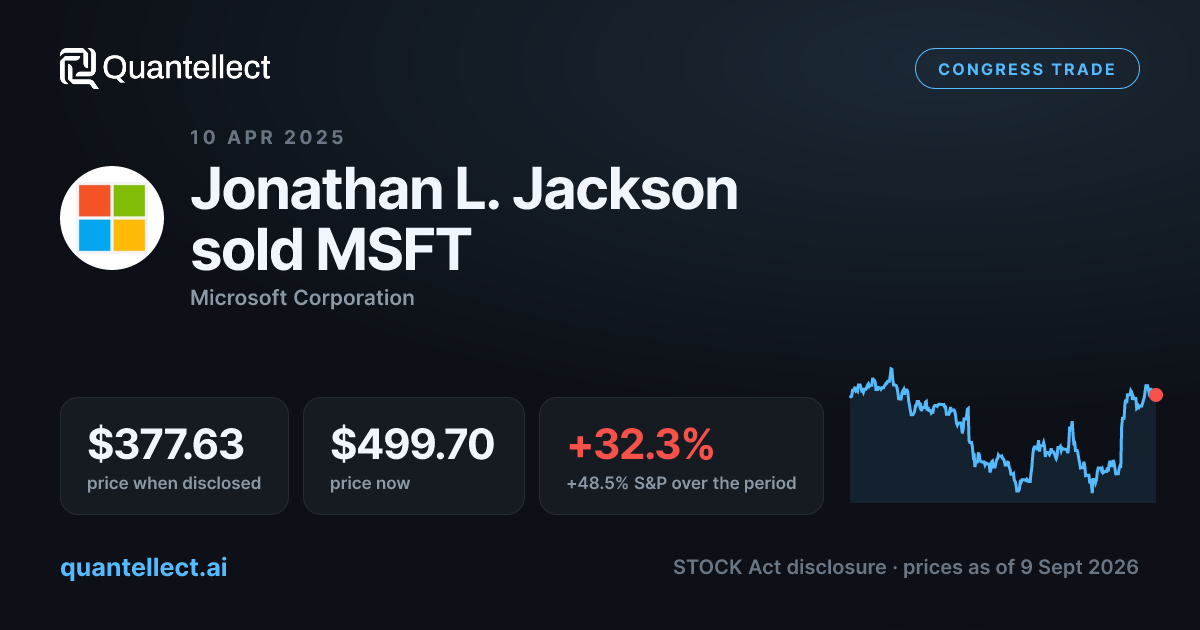Select the $377.63 price when disclosed card
Image resolution: width=1200 pixels, height=630 pixels.
coord(174,456)
